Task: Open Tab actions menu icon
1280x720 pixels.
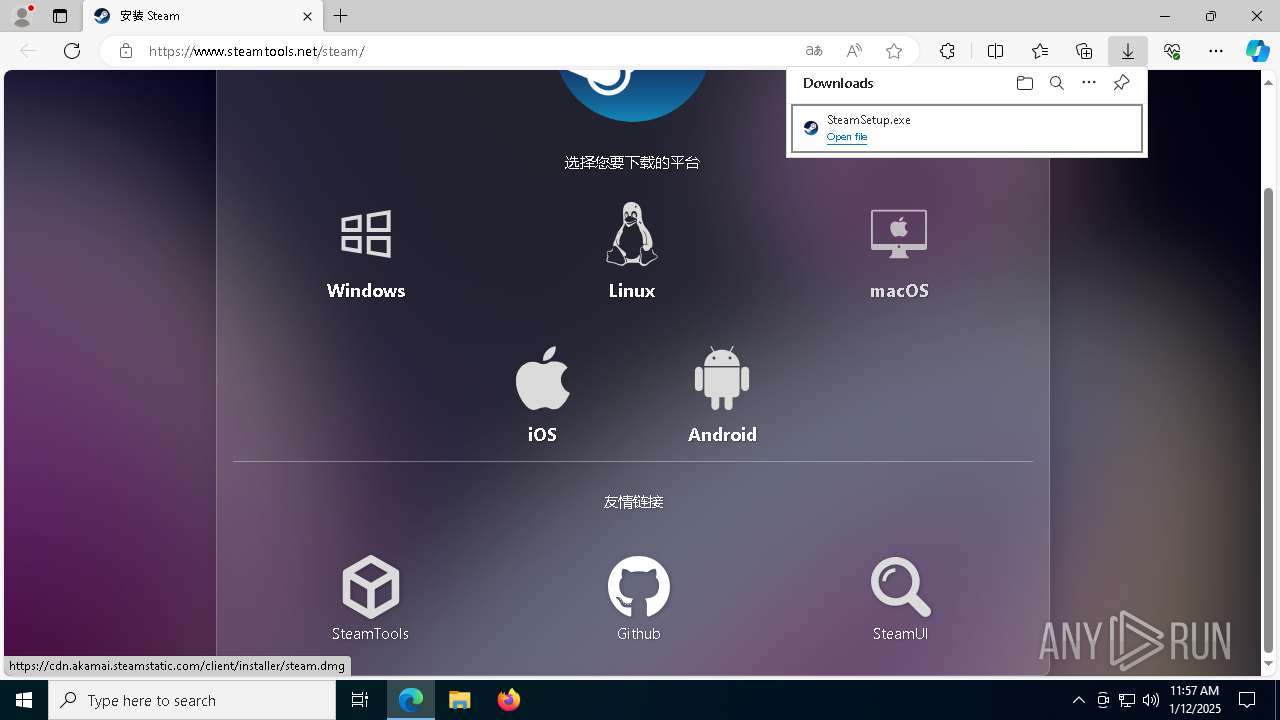Action: [60, 16]
